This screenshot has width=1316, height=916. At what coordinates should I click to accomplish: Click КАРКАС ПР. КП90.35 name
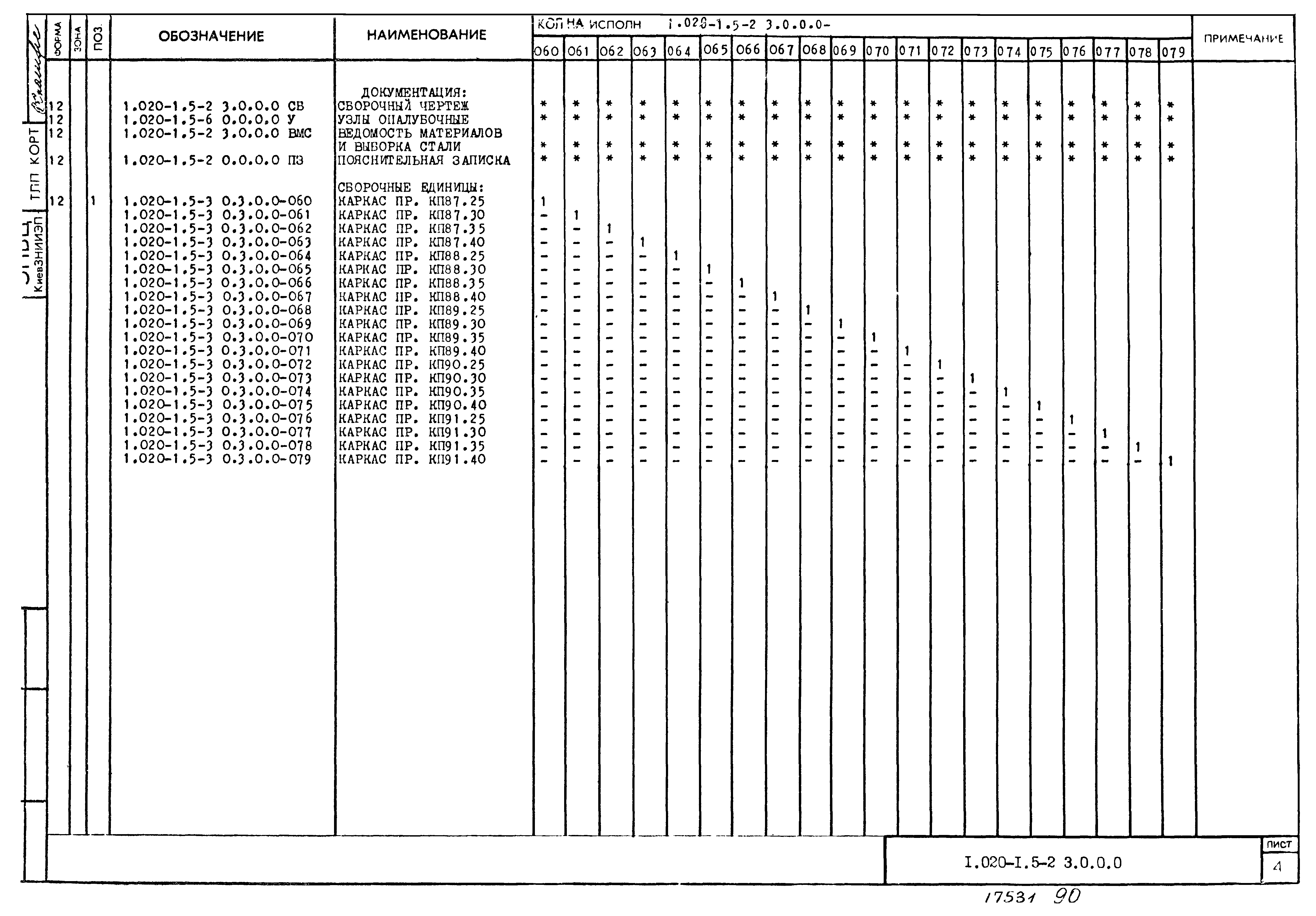(x=412, y=391)
